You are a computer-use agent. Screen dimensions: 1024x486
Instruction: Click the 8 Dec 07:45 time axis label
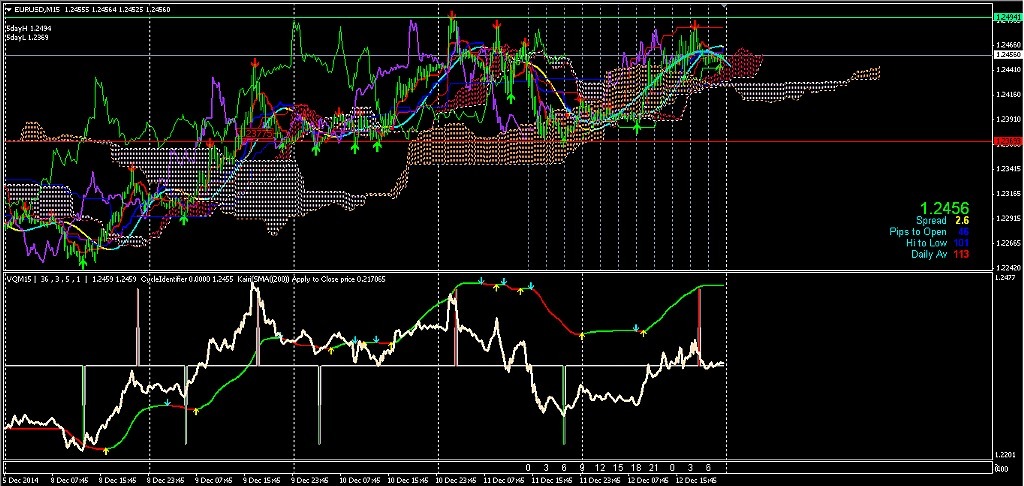[70, 480]
